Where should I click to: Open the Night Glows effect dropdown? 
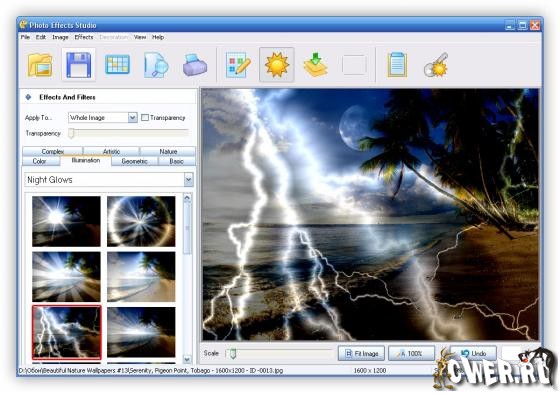188,180
